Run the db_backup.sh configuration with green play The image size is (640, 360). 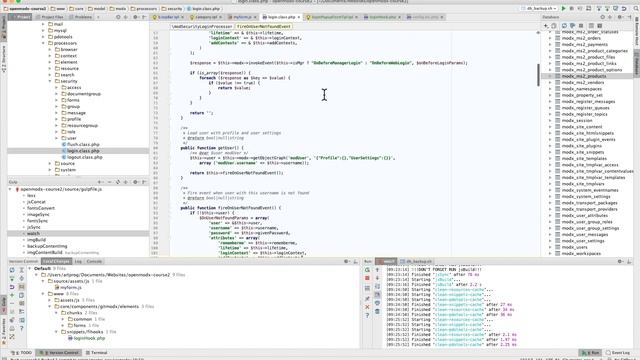click(563, 8)
